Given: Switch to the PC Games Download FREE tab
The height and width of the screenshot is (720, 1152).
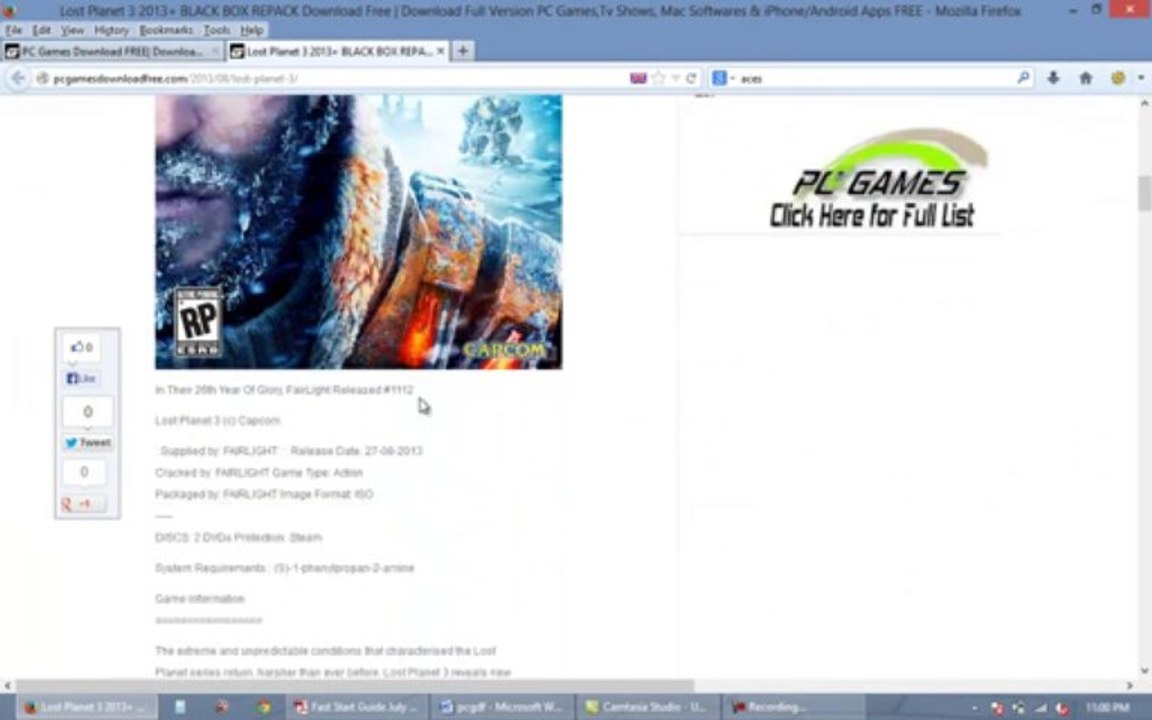Looking at the screenshot, I should (110, 51).
